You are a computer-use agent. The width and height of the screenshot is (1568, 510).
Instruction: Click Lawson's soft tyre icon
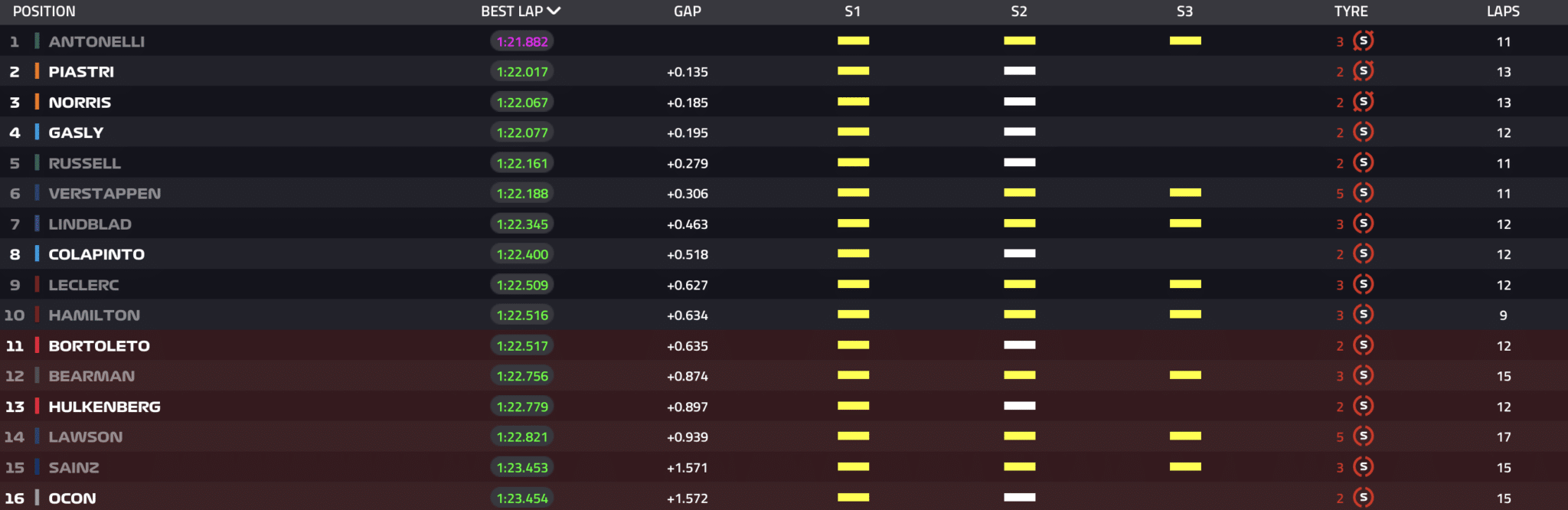pos(1364,436)
